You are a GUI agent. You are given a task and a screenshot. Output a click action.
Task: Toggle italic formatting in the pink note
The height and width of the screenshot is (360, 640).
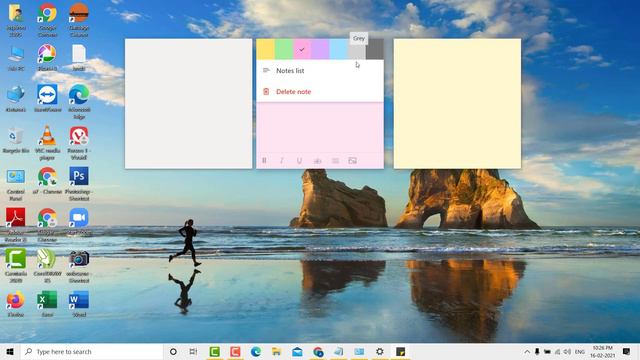(282, 161)
